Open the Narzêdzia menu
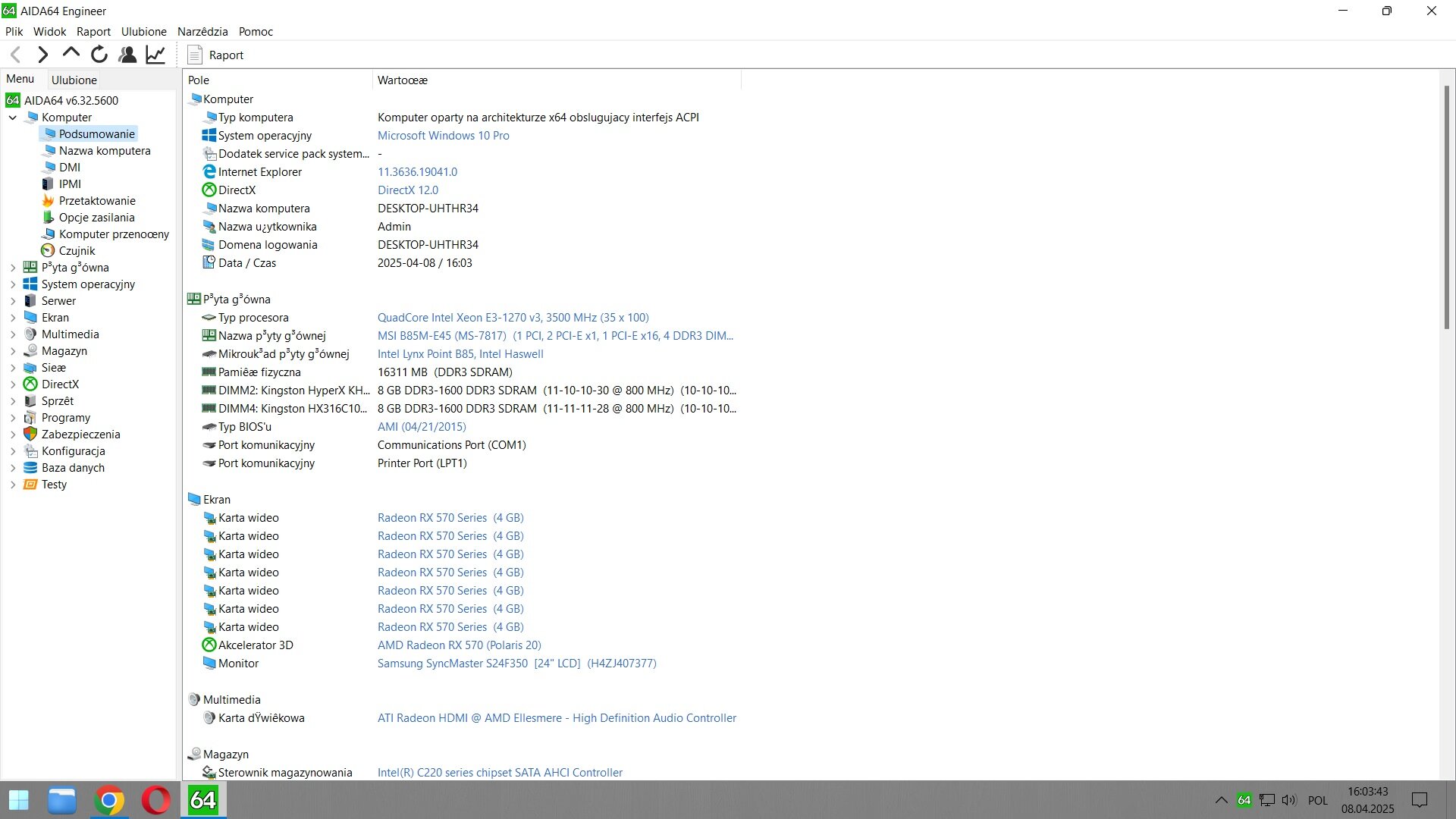Viewport: 1456px width, 819px height. tap(202, 31)
